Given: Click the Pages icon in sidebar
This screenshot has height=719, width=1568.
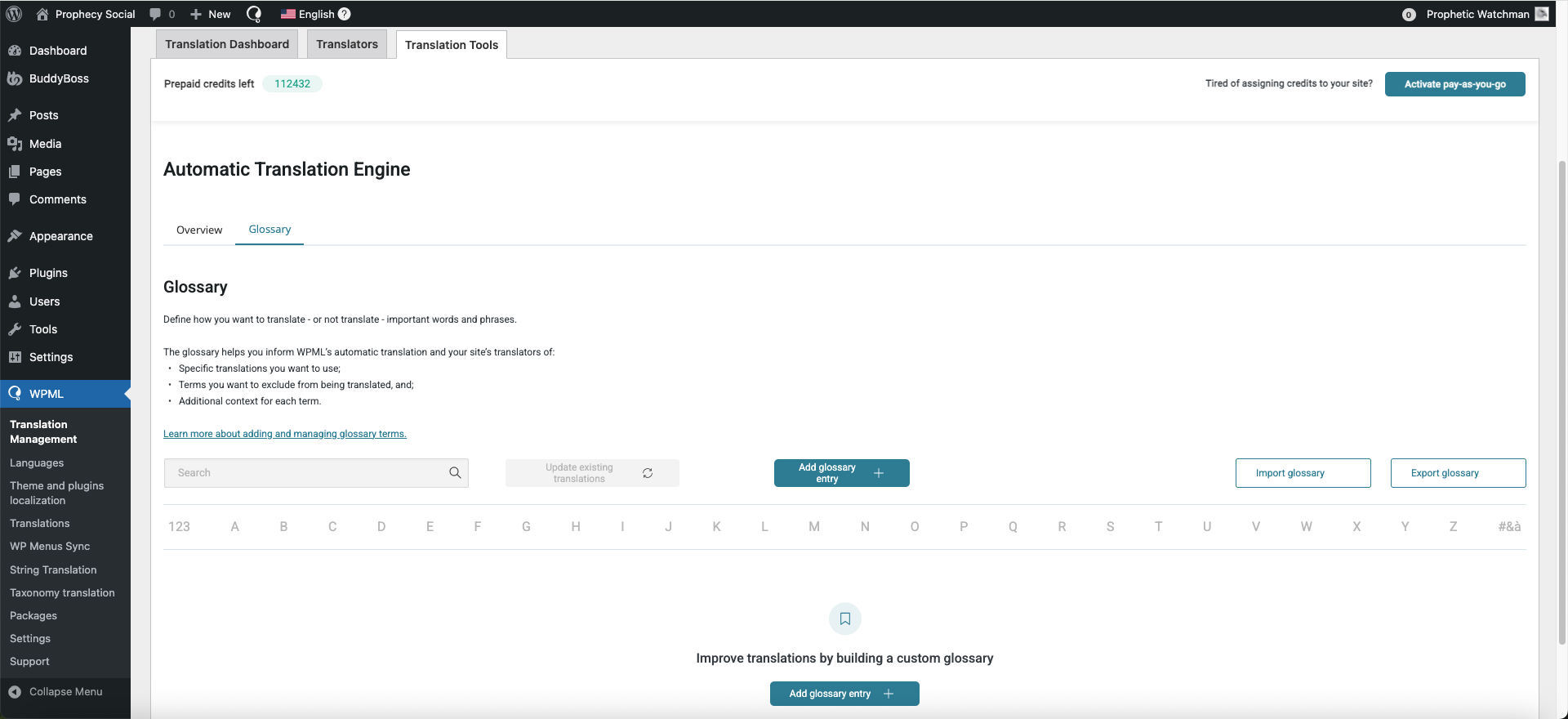Looking at the screenshot, I should (x=15, y=172).
